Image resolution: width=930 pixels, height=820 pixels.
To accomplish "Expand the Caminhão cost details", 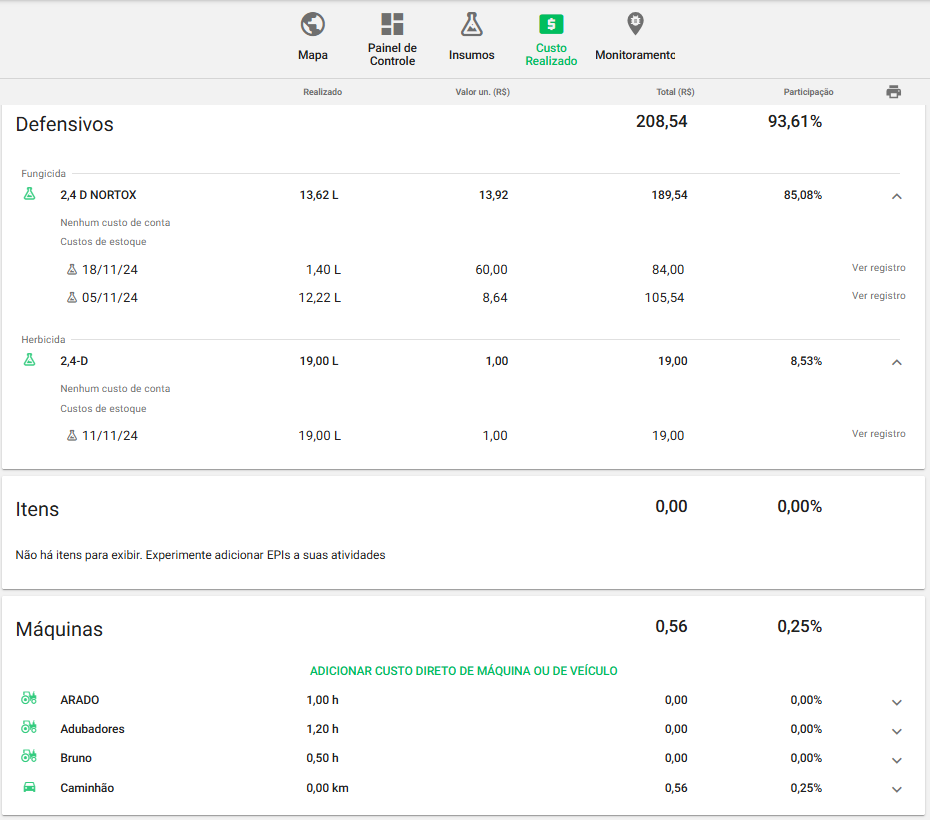I will (x=896, y=790).
